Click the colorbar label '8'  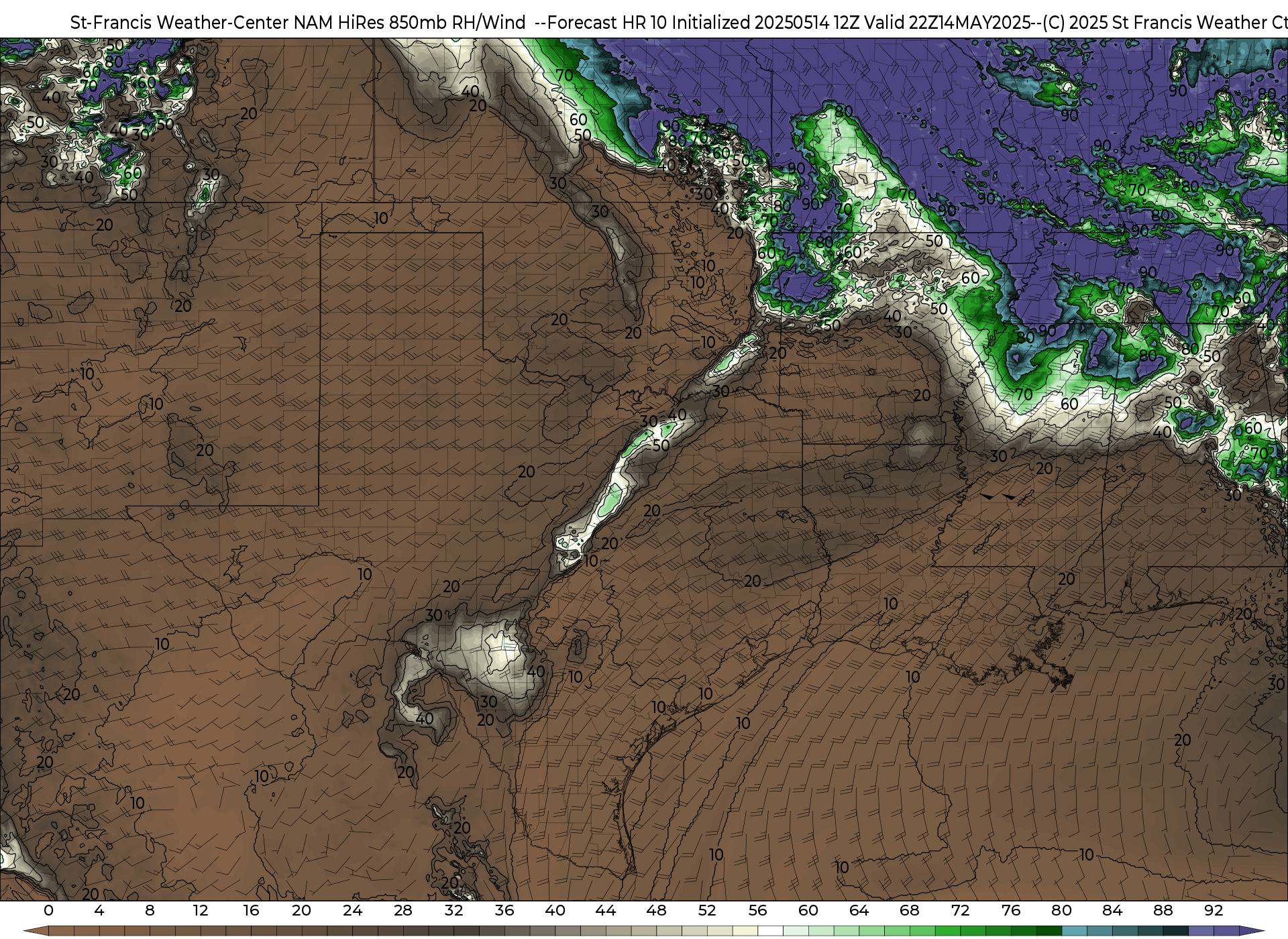(150, 910)
